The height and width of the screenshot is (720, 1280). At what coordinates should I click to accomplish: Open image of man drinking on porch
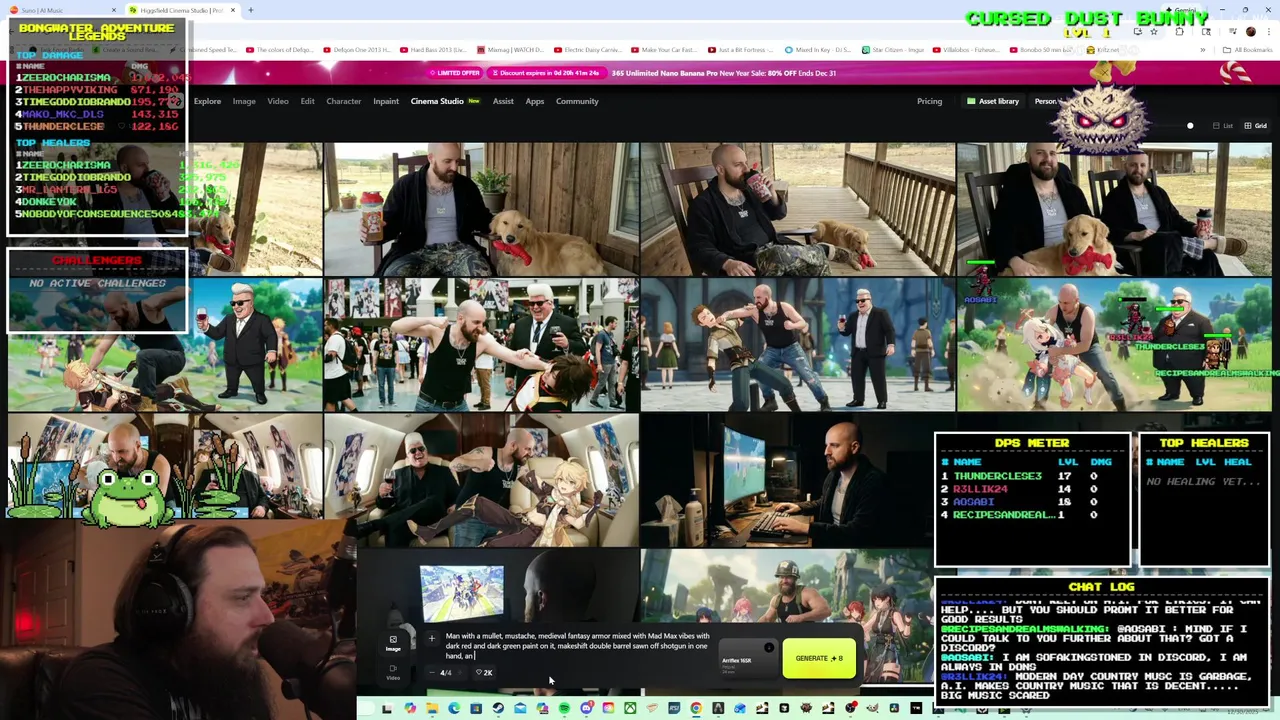click(797, 209)
